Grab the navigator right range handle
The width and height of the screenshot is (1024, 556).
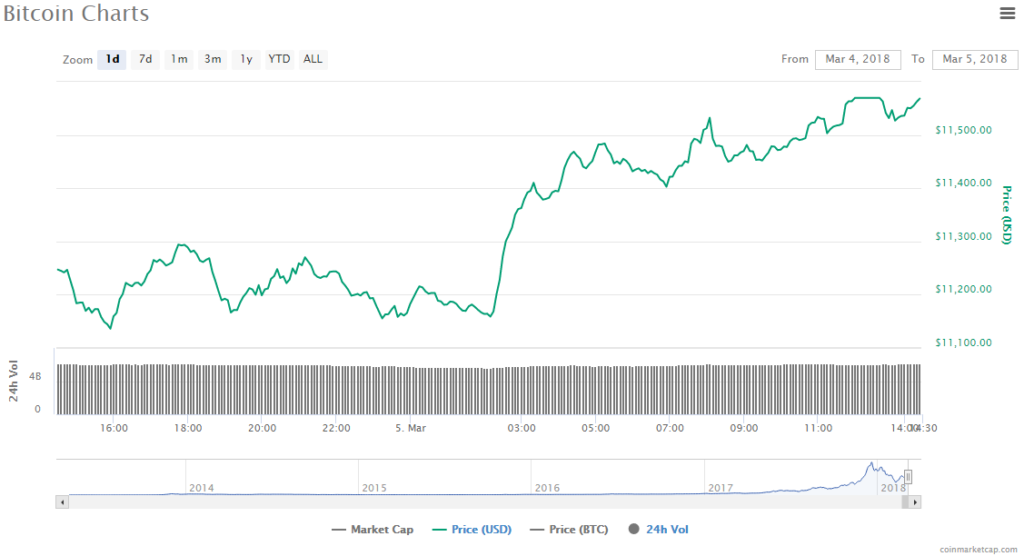(x=909, y=477)
